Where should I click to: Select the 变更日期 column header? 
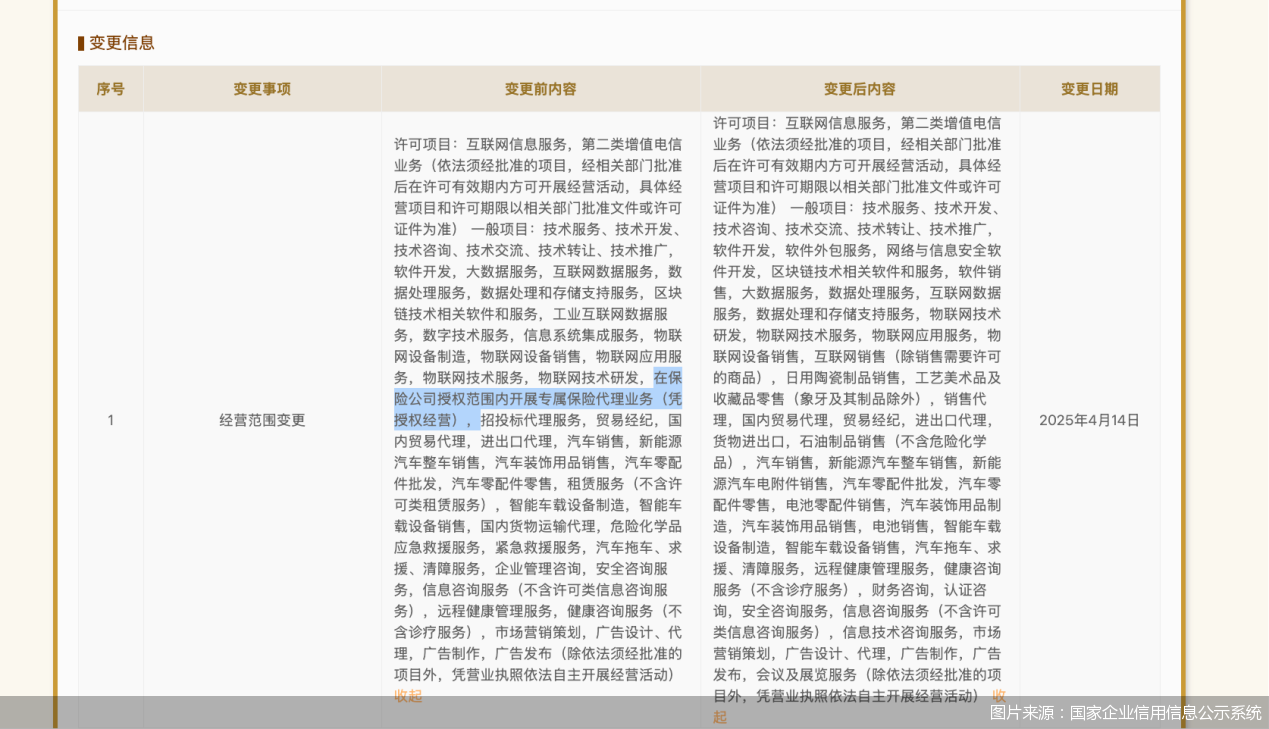click(1089, 89)
